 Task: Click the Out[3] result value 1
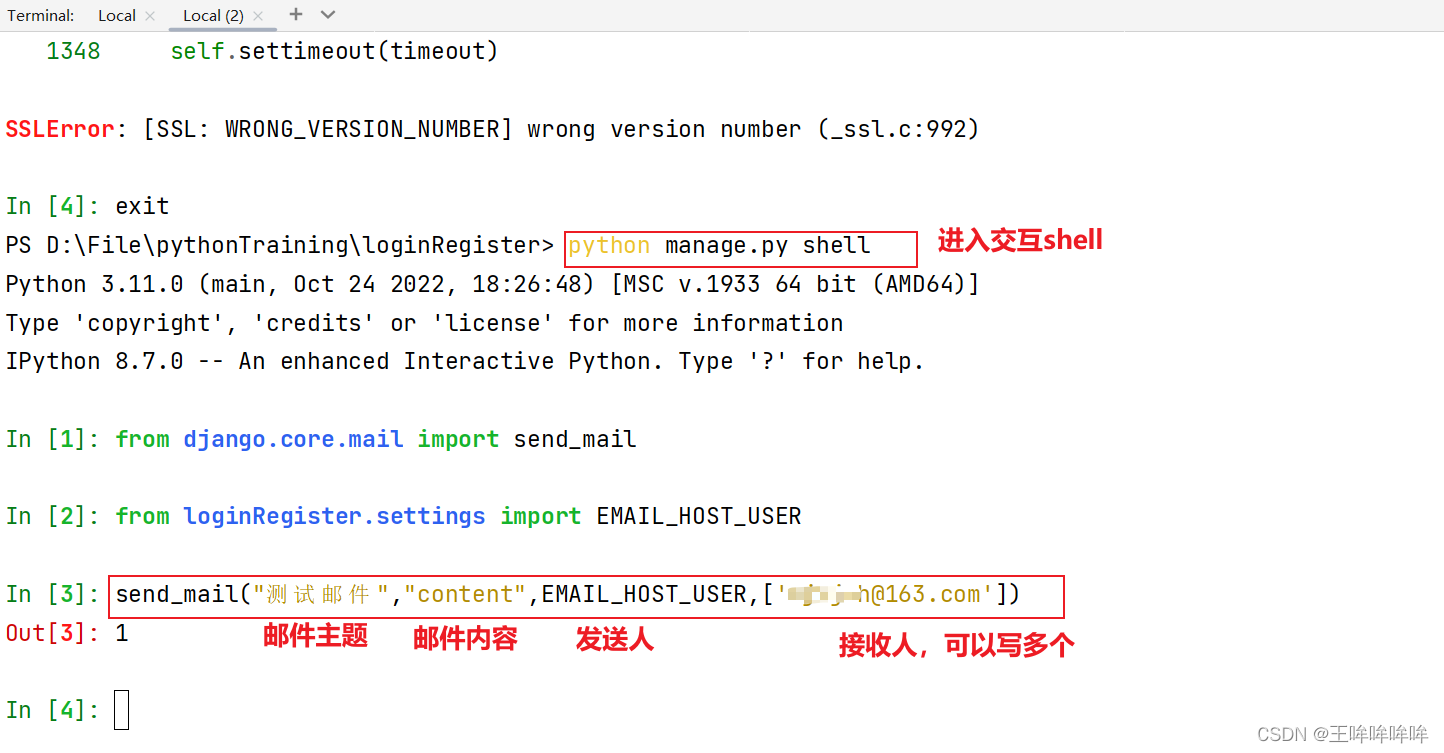tap(122, 633)
